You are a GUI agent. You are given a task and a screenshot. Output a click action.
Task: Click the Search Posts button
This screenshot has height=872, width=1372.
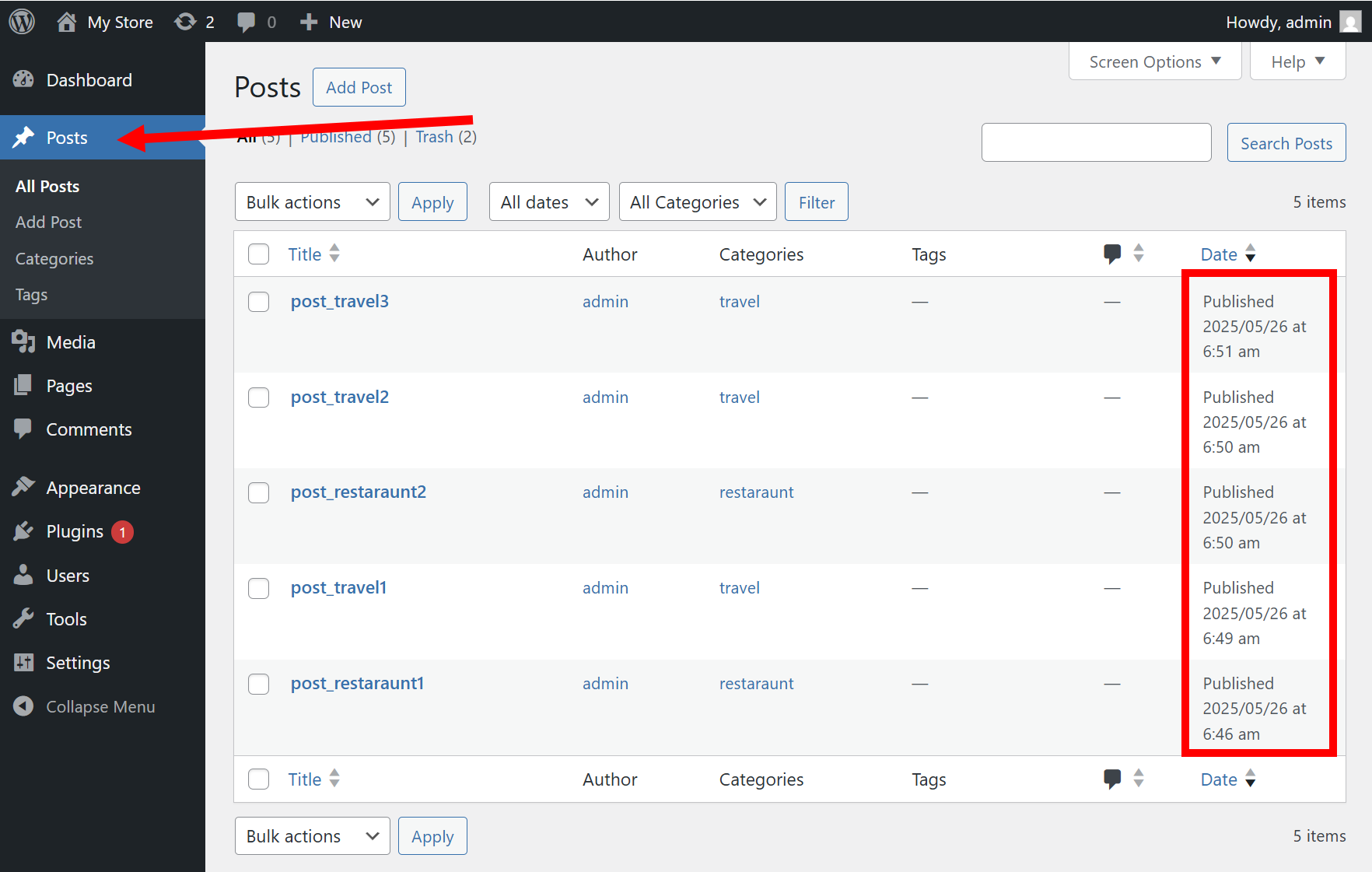point(1286,142)
